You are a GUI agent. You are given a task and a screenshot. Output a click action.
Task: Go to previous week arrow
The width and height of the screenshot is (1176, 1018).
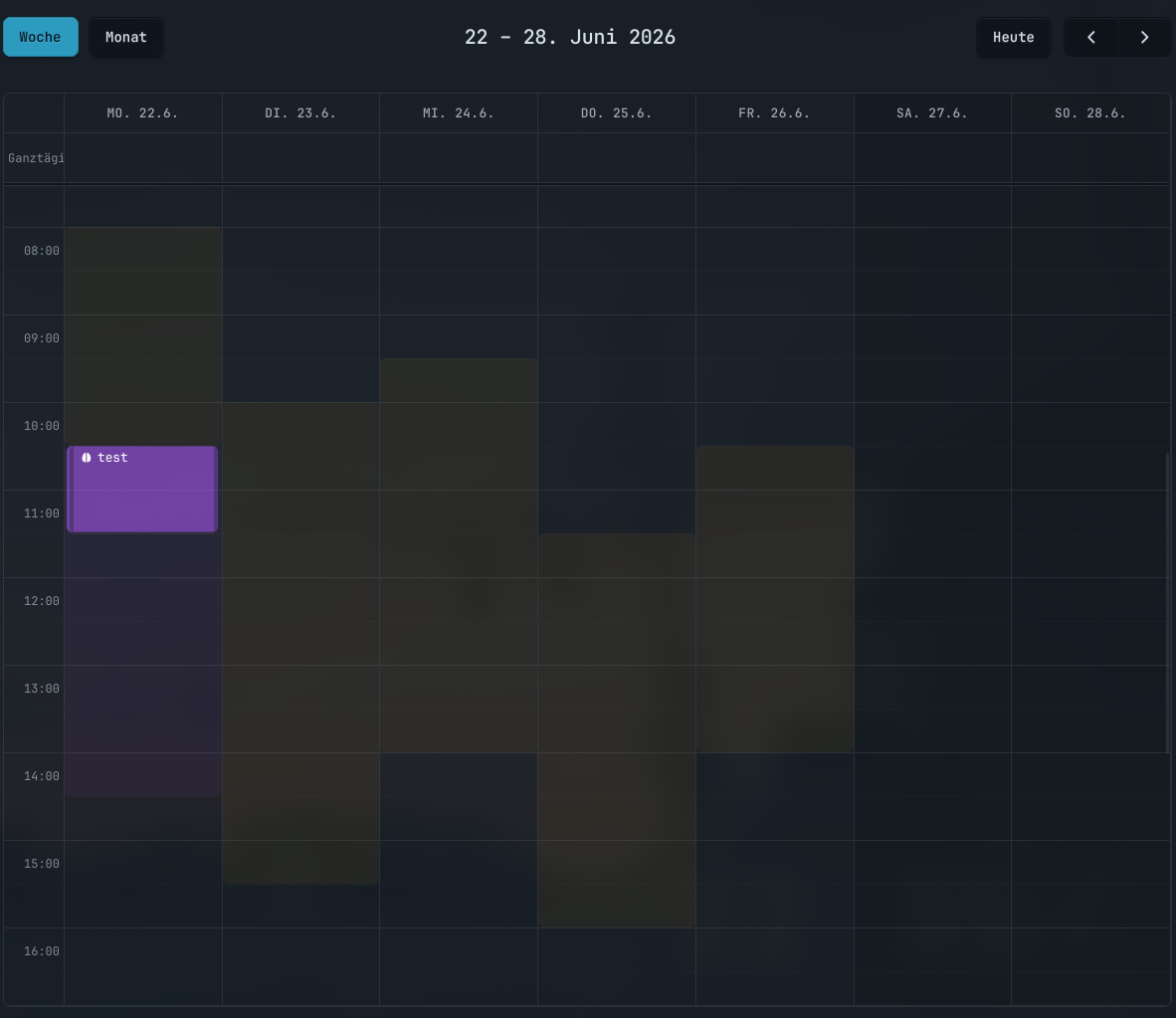[1091, 37]
